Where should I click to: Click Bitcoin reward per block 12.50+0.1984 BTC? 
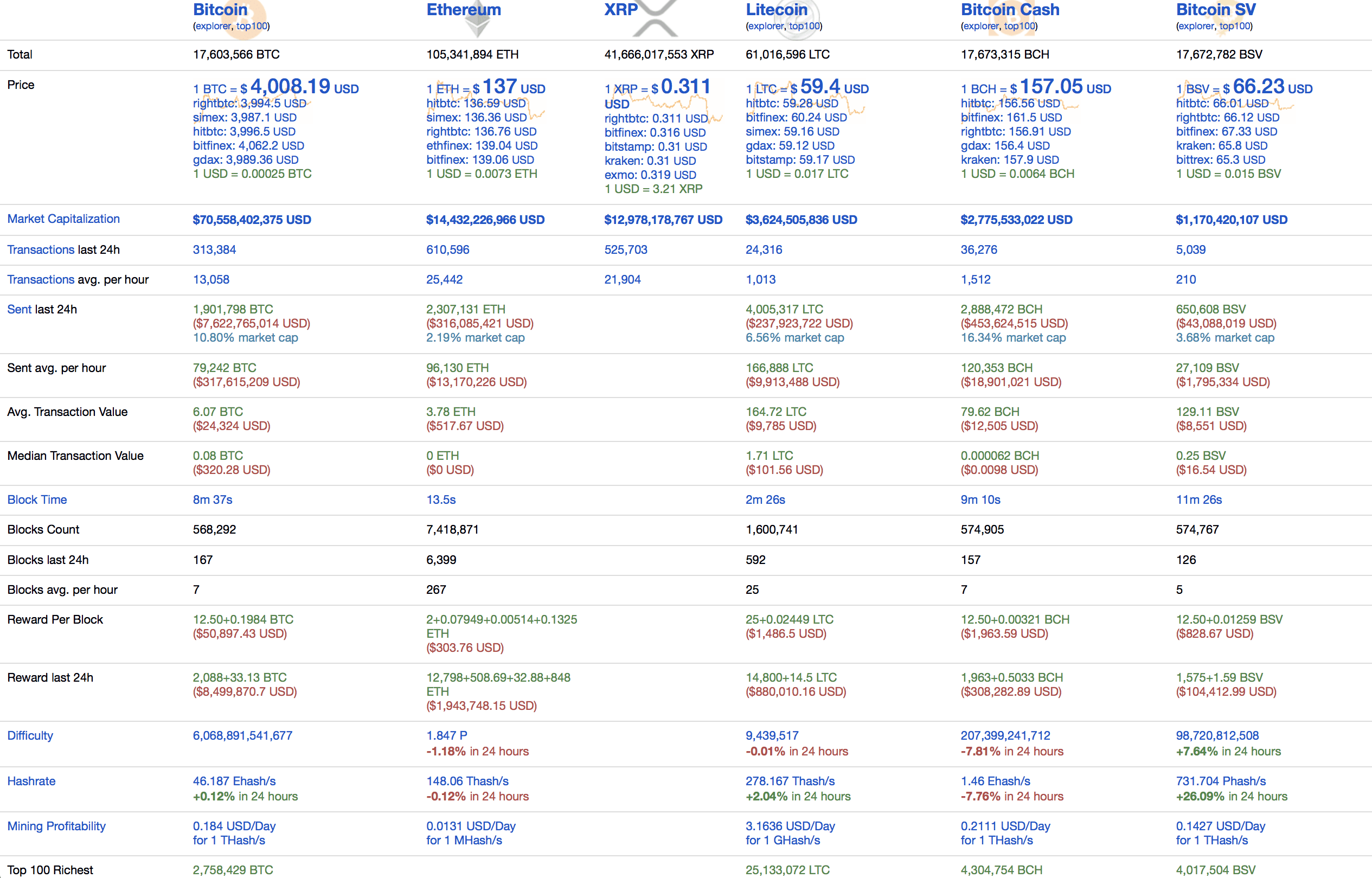(243, 619)
